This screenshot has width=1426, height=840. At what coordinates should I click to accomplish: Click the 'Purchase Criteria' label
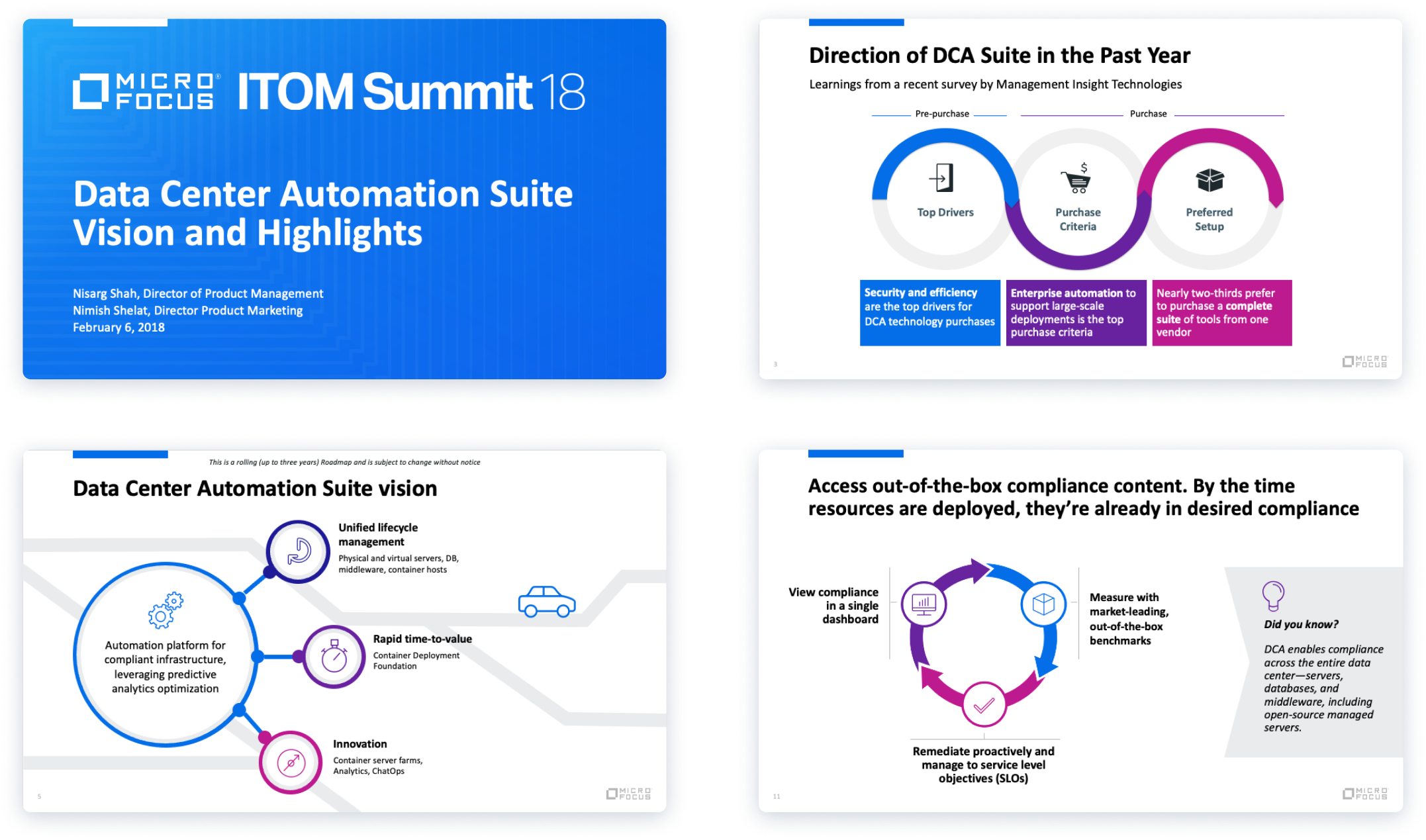click(1077, 219)
